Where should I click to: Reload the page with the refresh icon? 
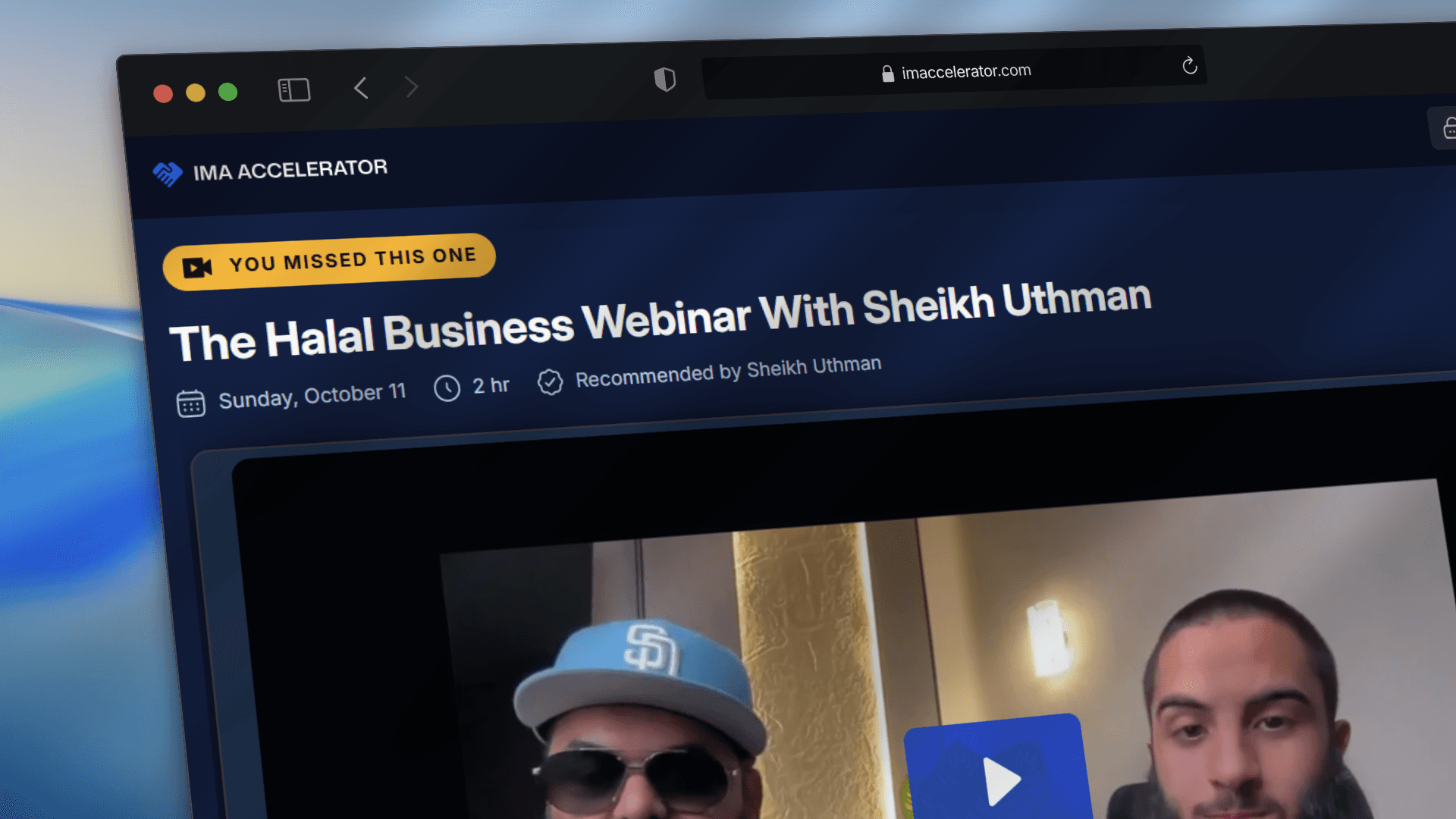[1189, 66]
